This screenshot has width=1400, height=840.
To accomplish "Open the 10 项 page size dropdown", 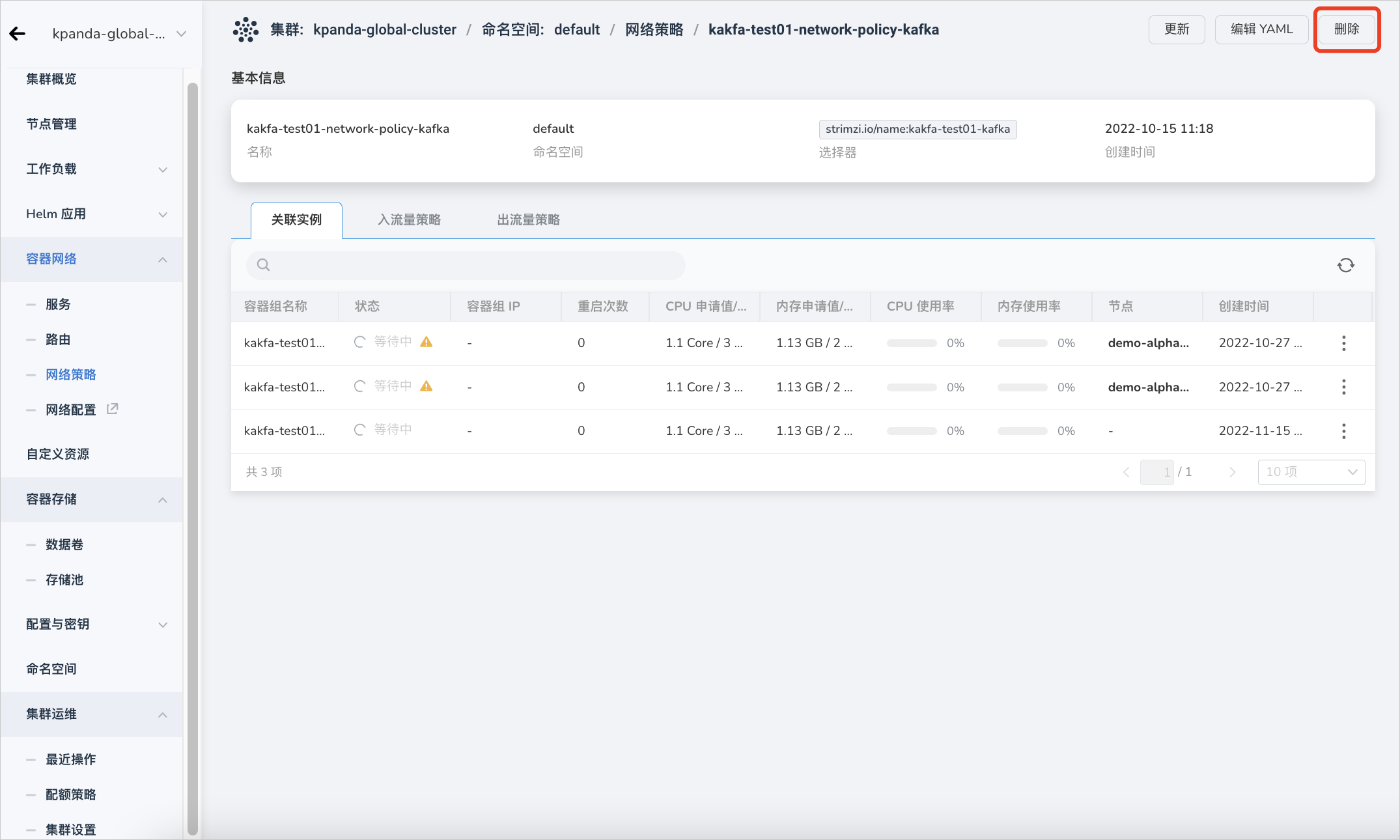I will pyautogui.click(x=1311, y=472).
